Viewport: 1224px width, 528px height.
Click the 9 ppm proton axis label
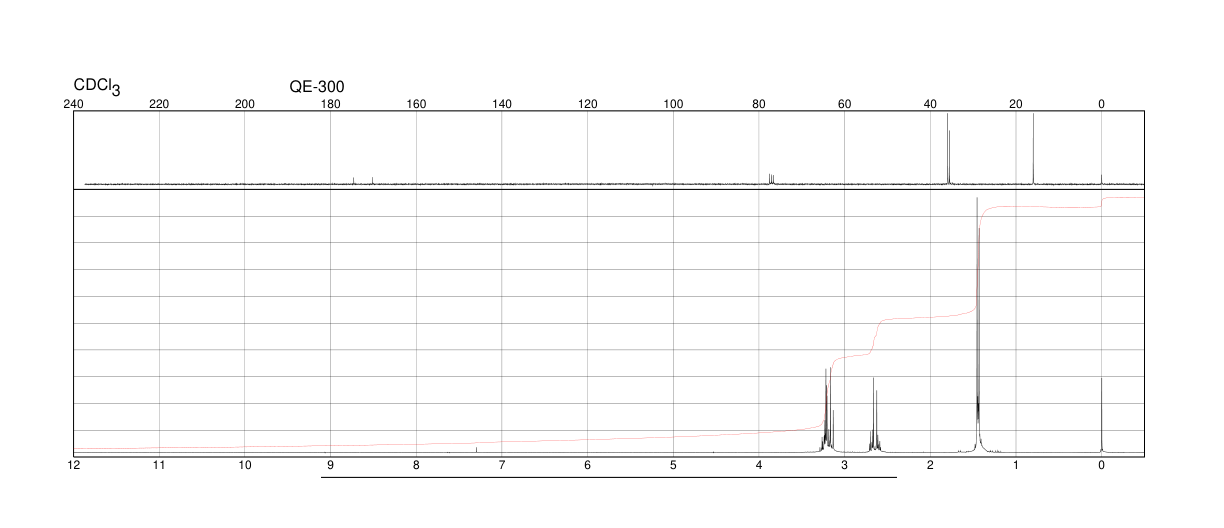pyautogui.click(x=330, y=466)
